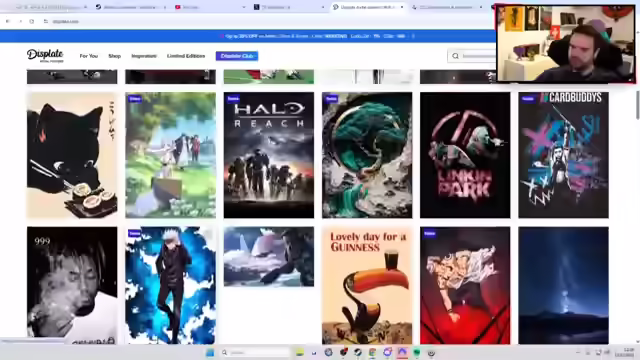640x360 pixels.
Task: Open Google Chrome from the taskbar
Action: coord(372,352)
